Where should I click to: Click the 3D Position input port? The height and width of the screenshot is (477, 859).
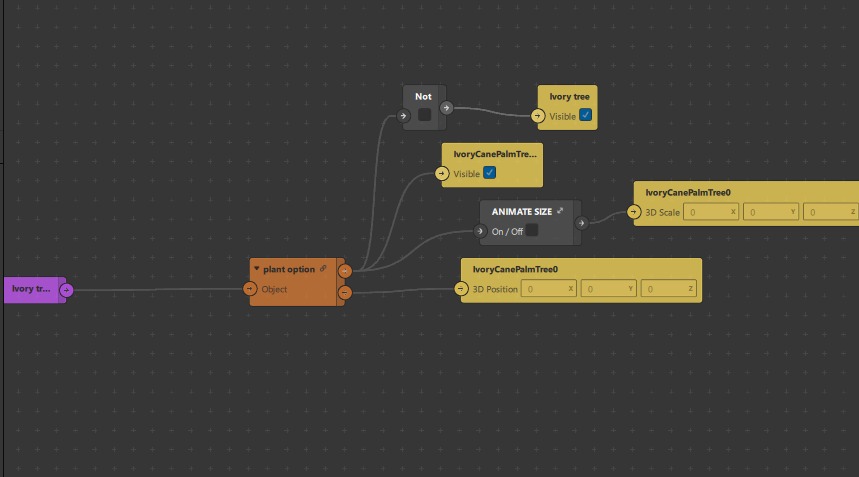click(461, 289)
